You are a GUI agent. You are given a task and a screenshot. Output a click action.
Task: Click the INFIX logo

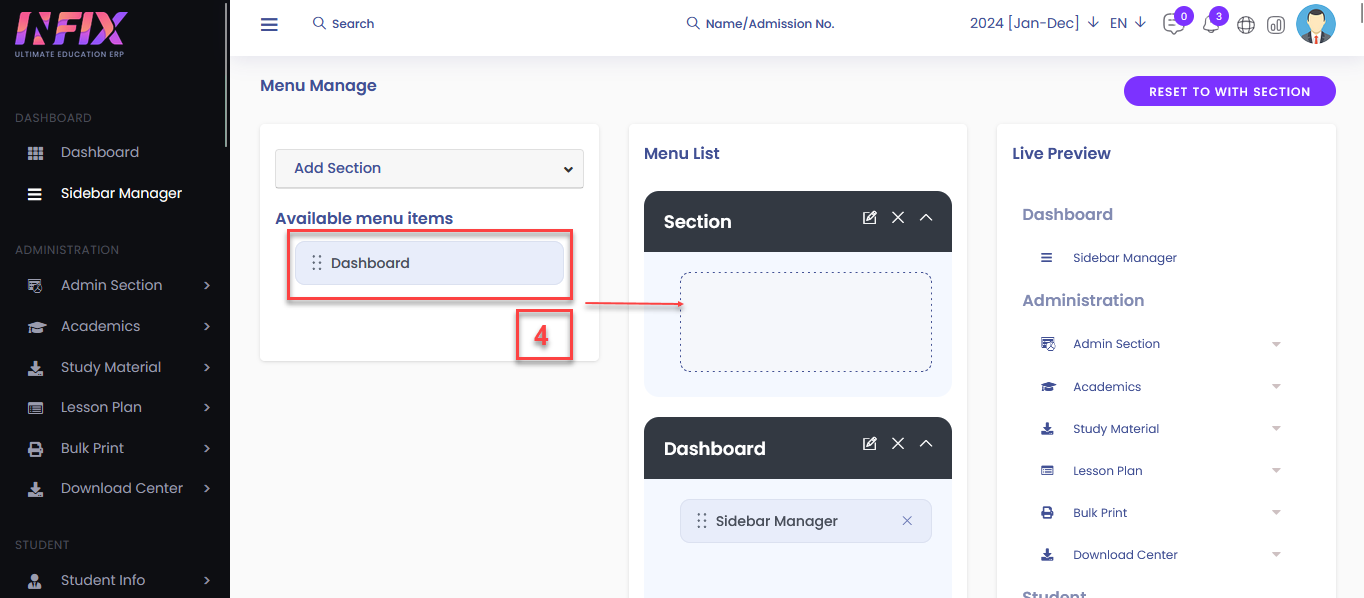coord(70,32)
